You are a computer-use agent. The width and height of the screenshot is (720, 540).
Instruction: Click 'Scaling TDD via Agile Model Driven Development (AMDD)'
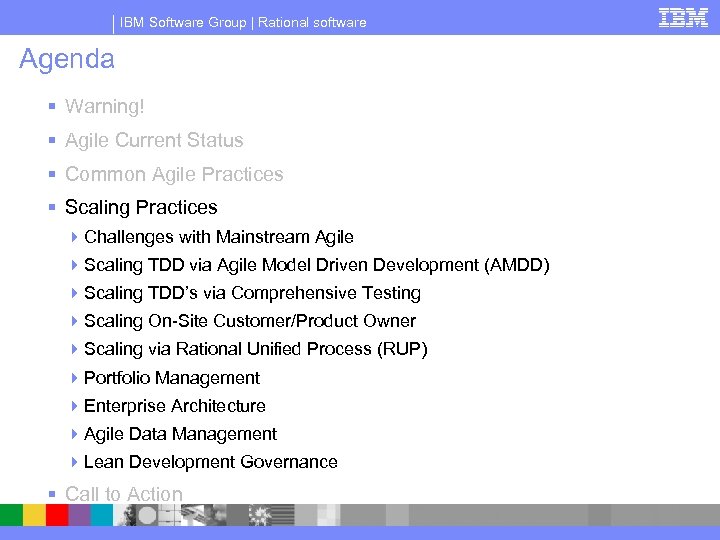coord(317,265)
